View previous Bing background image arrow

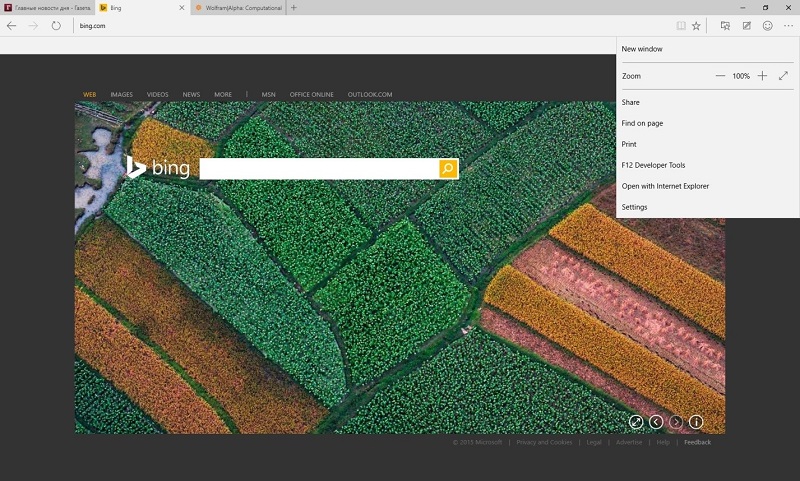656,422
